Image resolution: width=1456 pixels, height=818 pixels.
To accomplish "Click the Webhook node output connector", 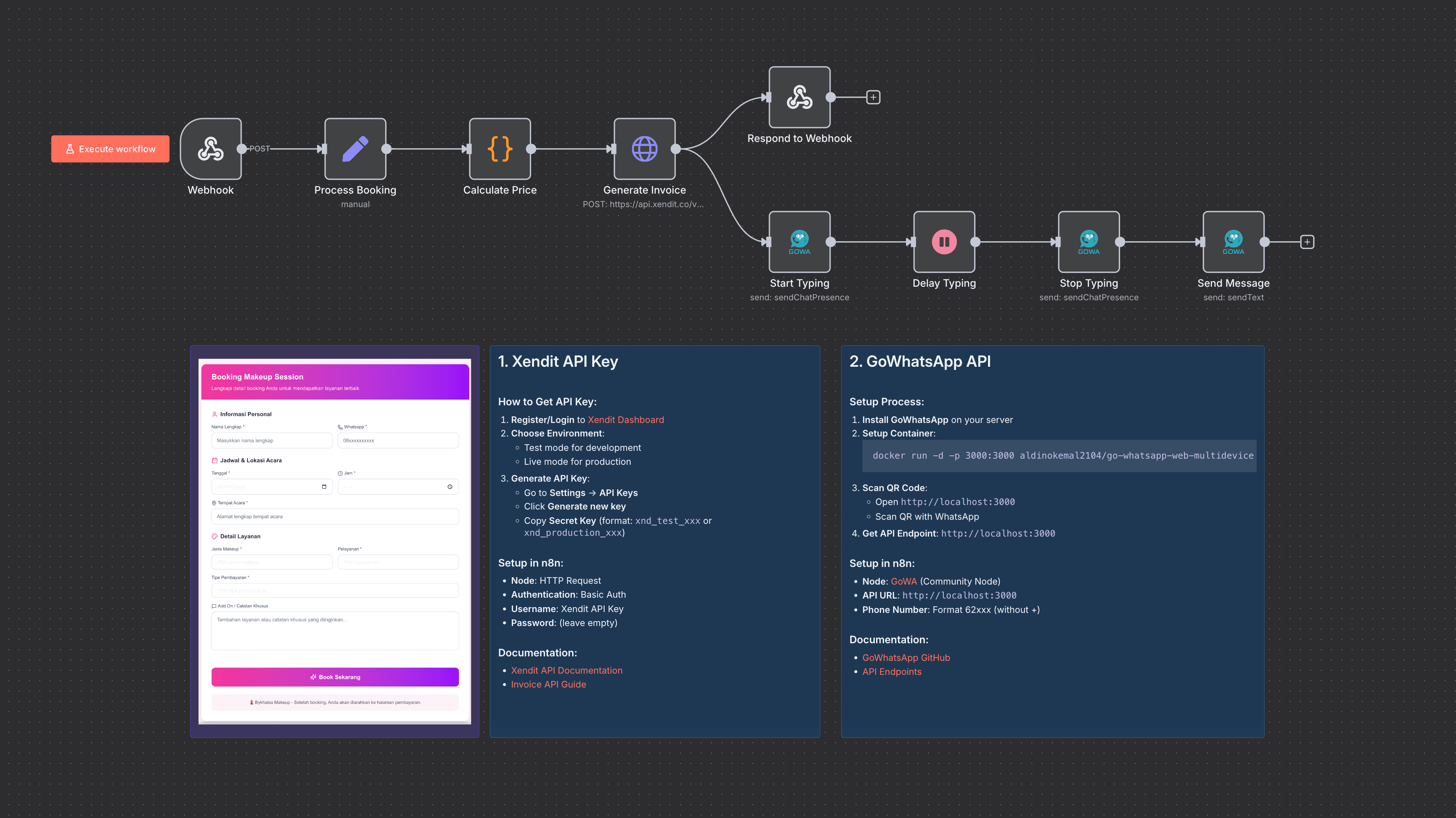I will 242,149.
